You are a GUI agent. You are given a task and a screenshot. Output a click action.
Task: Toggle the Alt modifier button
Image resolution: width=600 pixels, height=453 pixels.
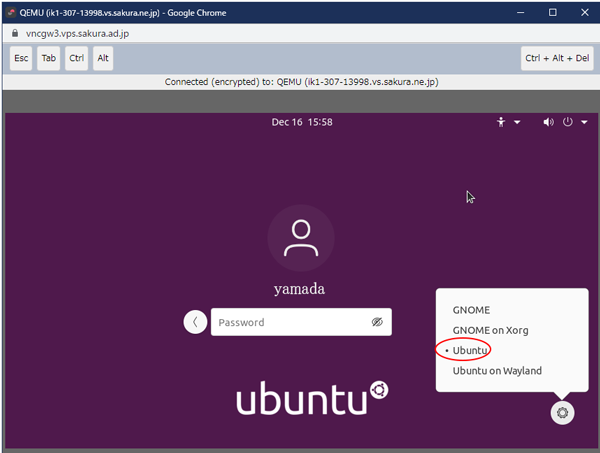click(103, 58)
